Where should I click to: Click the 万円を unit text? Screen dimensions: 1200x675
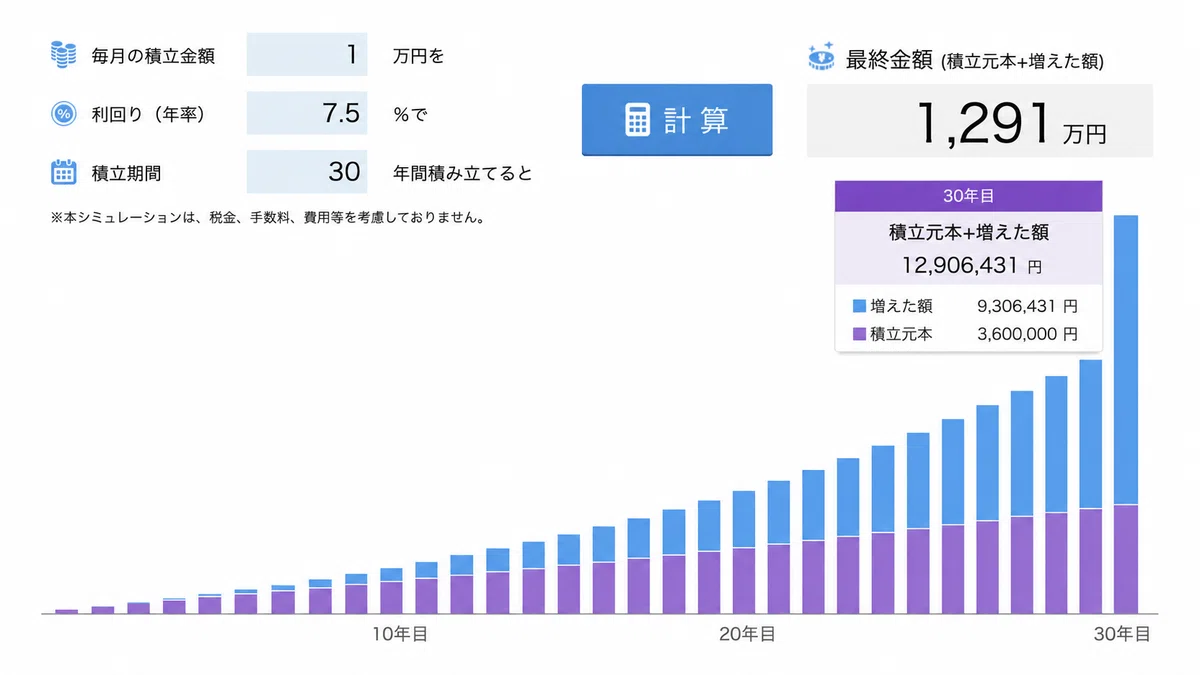coord(419,56)
